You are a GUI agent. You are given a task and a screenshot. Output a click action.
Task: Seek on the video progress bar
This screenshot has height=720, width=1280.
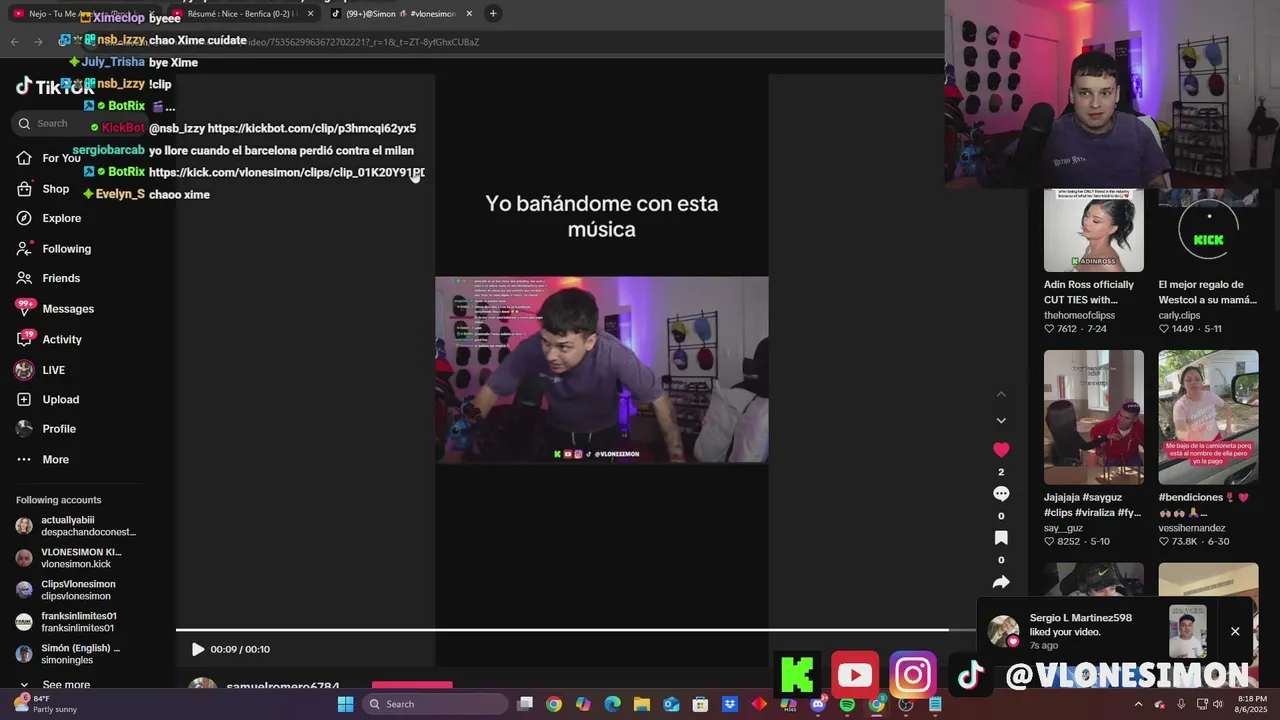(x=575, y=630)
